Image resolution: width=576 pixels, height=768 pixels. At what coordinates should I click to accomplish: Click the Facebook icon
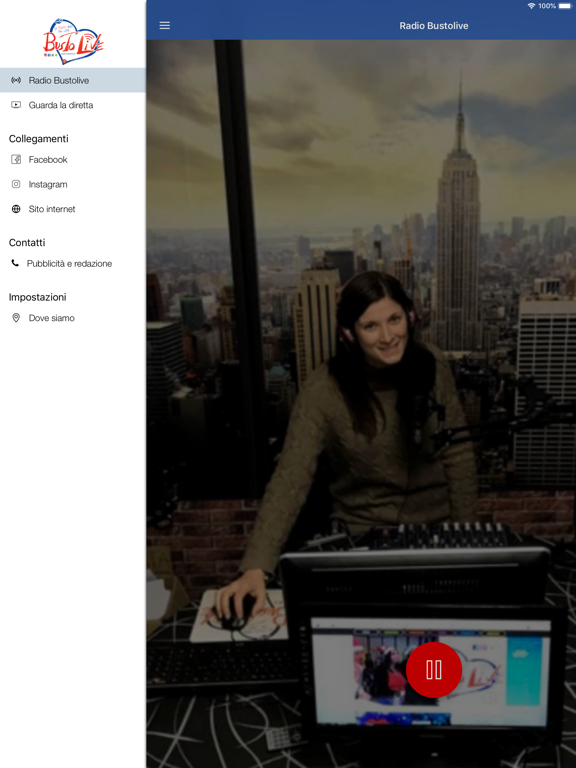point(16,159)
